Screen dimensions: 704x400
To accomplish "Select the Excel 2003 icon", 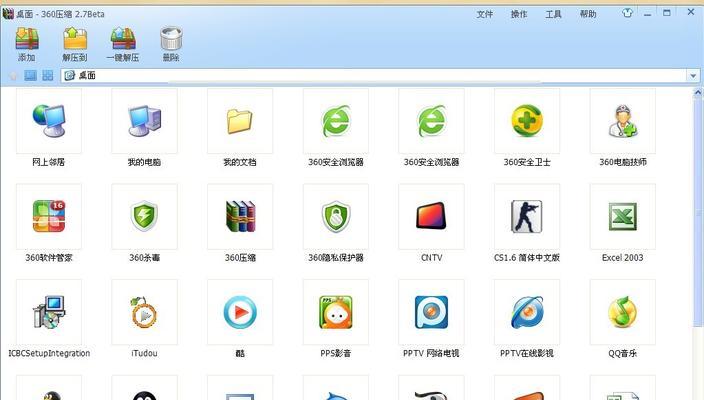I will coord(623,216).
